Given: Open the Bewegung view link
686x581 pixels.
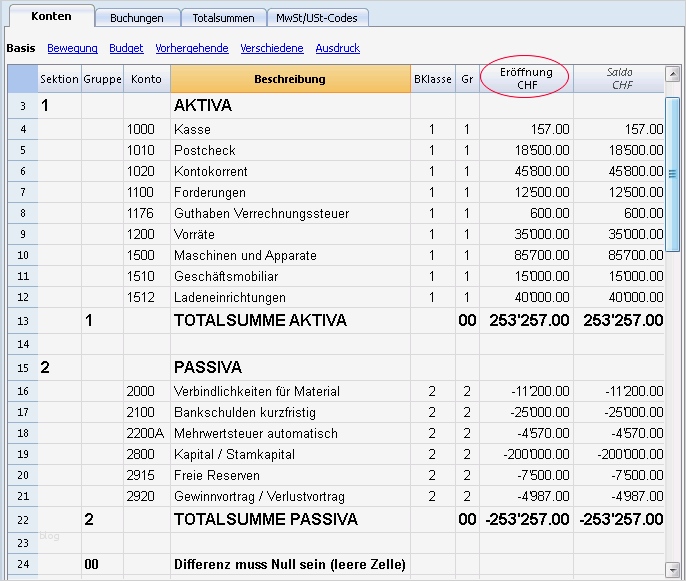Looking at the screenshot, I should pos(72,48).
